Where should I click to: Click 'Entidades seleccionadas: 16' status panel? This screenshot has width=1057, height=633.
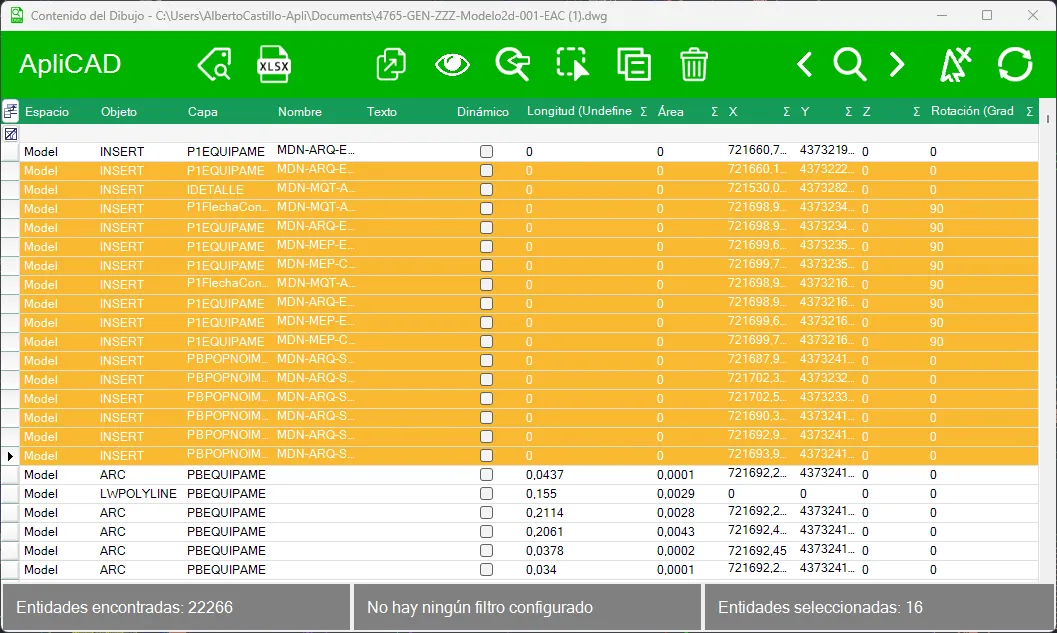879,607
